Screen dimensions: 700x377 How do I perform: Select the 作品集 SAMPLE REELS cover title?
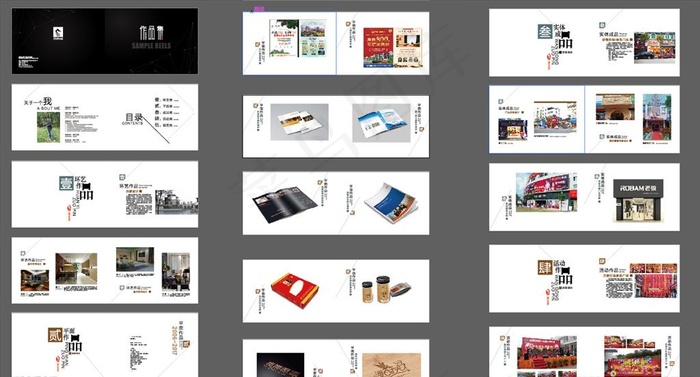(151, 37)
